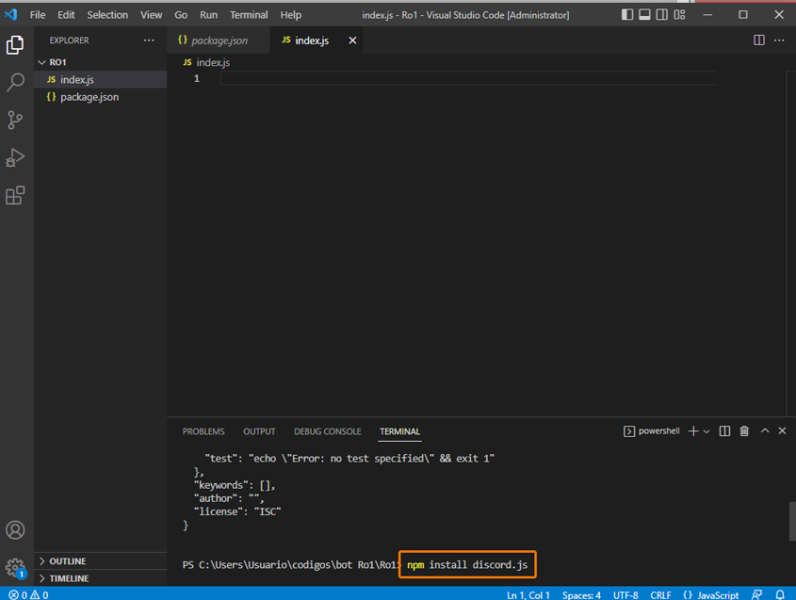Open the Run and Debug view

point(15,158)
